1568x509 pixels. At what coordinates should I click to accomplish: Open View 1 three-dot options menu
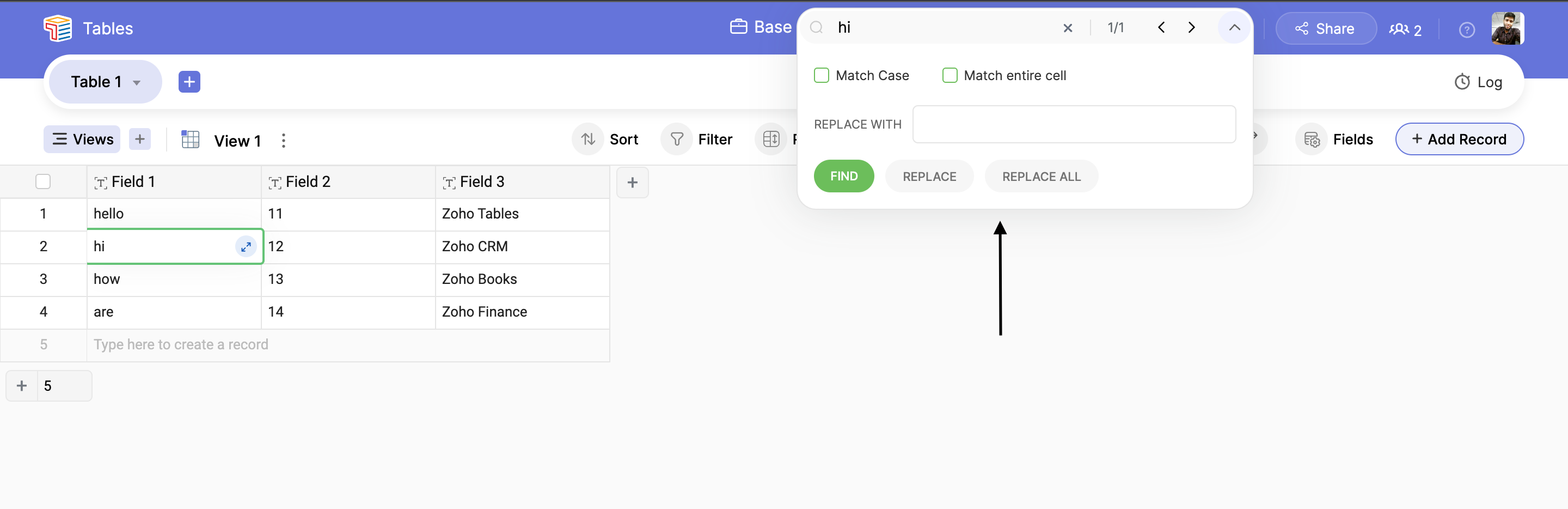[x=284, y=141]
